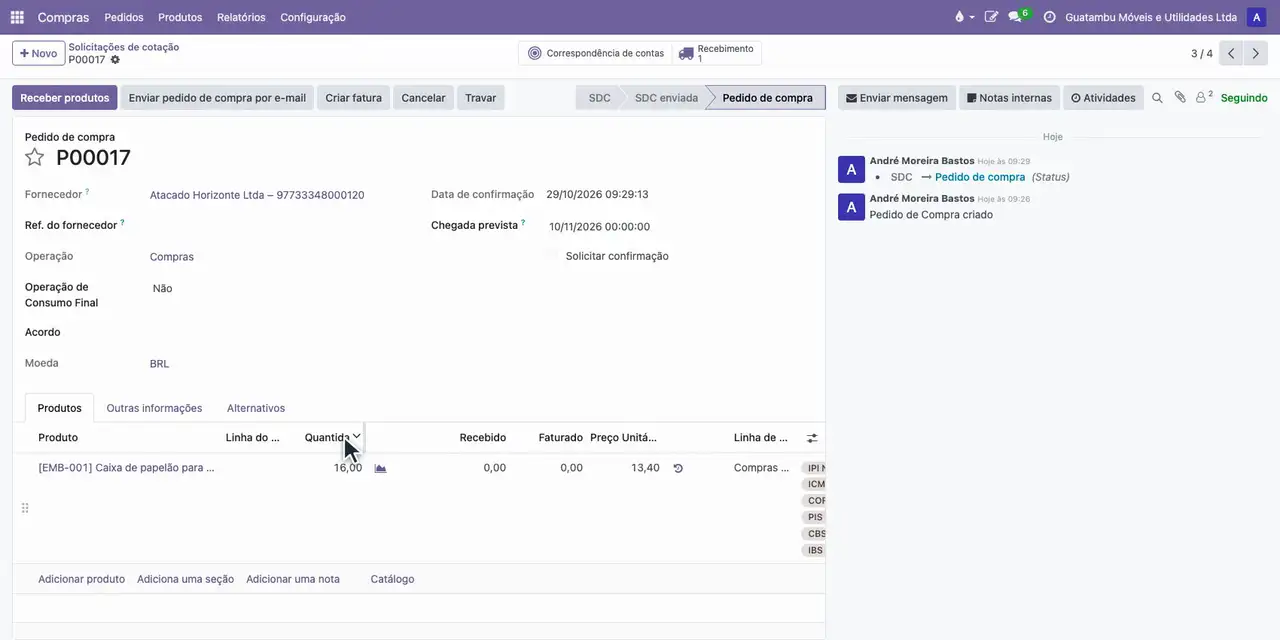Click Criar fatura button

click(353, 98)
